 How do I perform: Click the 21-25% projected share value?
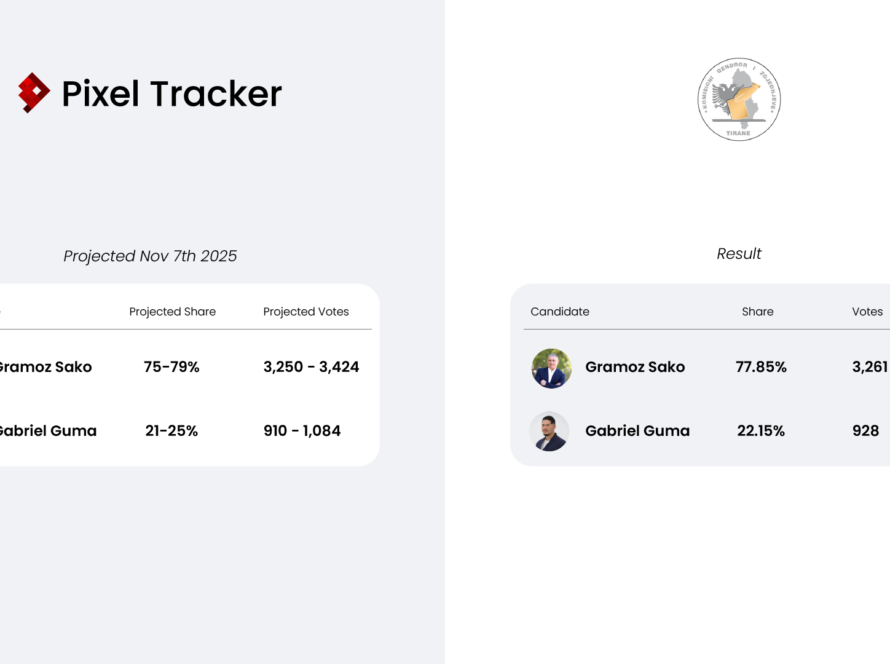[x=171, y=431]
